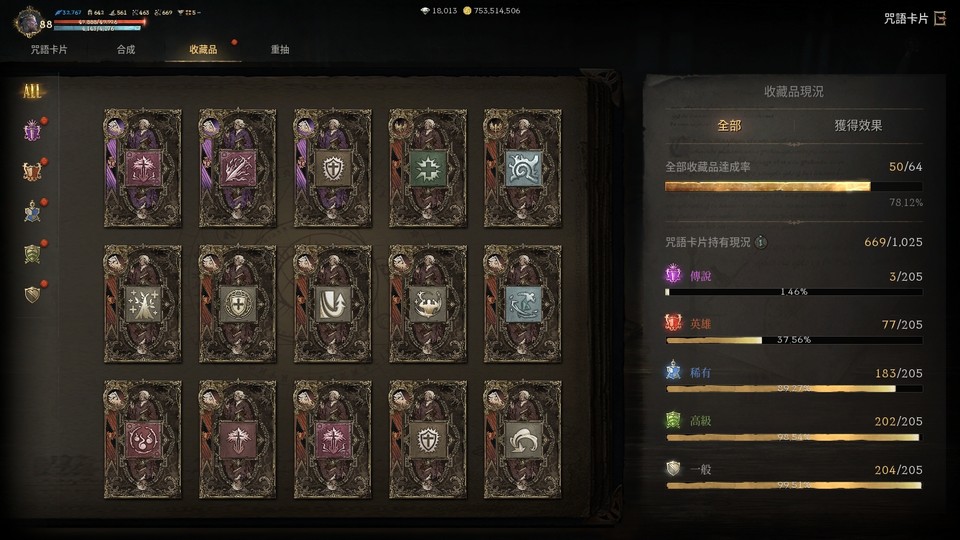Filter by red hero grade icon

click(32, 171)
